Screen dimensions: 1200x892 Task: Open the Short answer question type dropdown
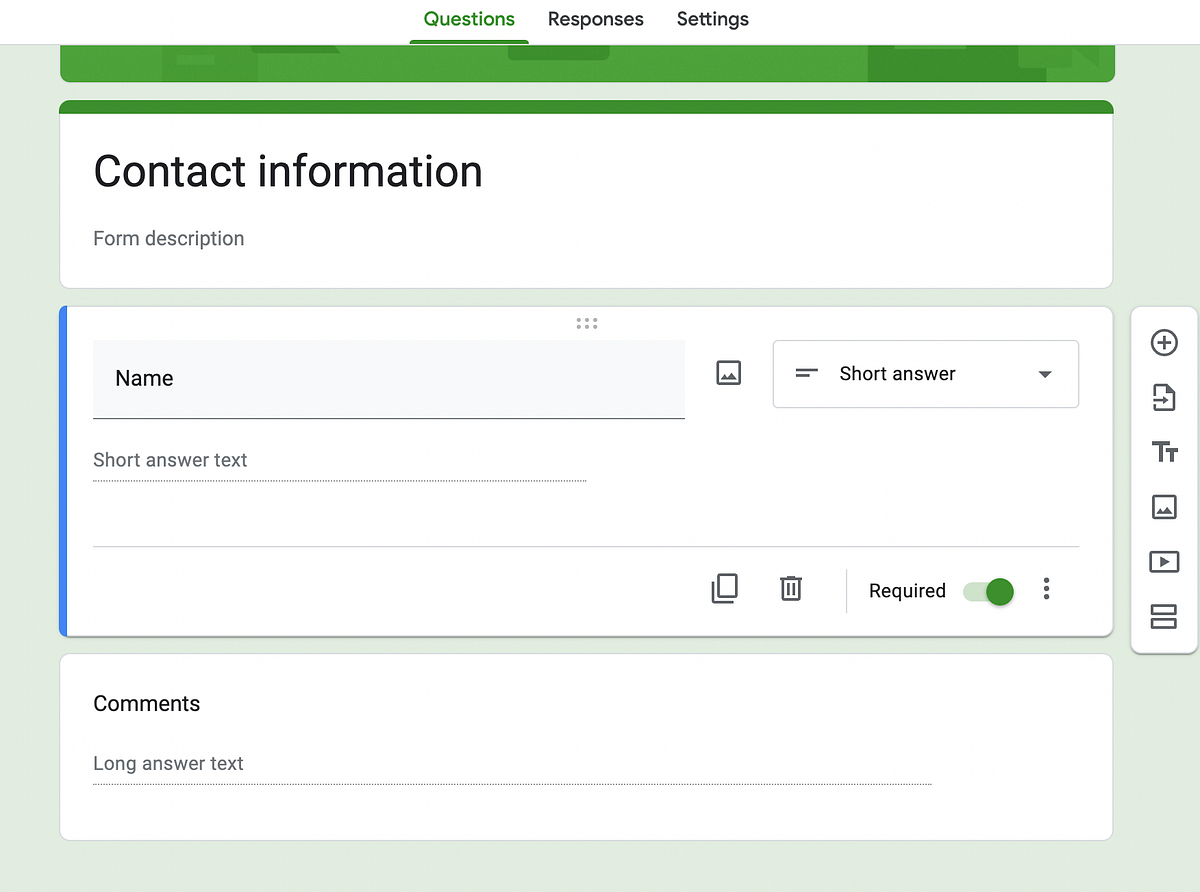(x=925, y=374)
